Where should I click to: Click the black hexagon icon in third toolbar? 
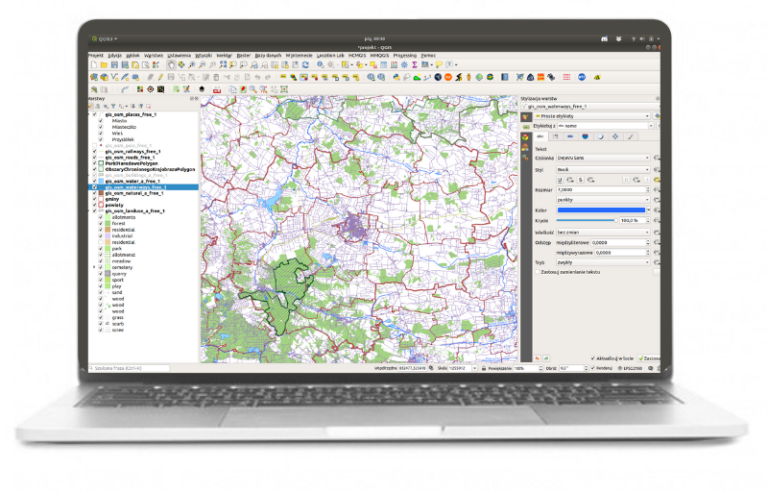pos(202,90)
